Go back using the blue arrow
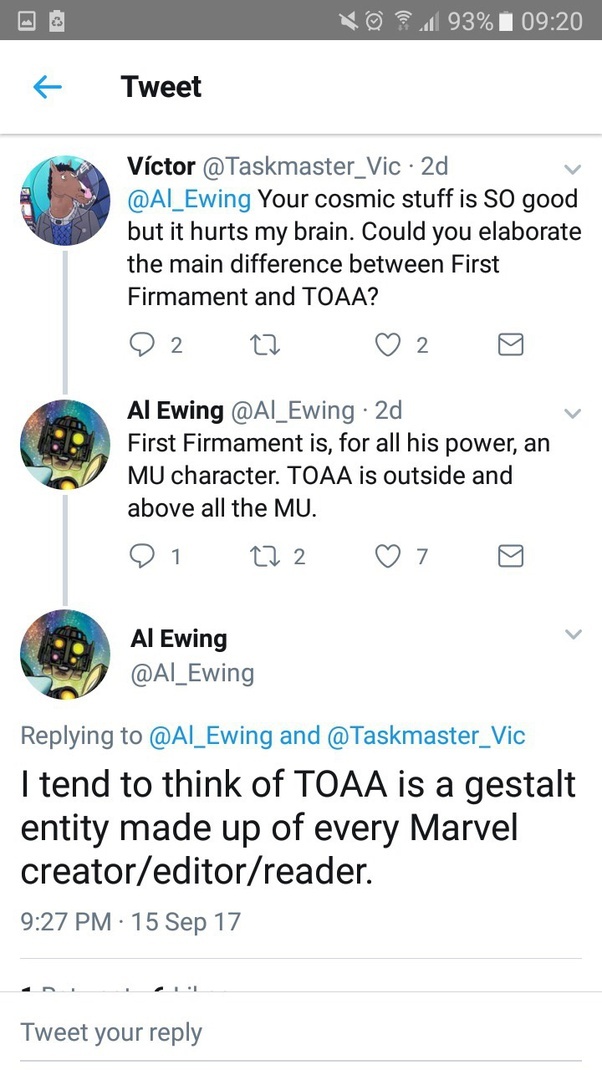602x1070 pixels. [x=47, y=88]
